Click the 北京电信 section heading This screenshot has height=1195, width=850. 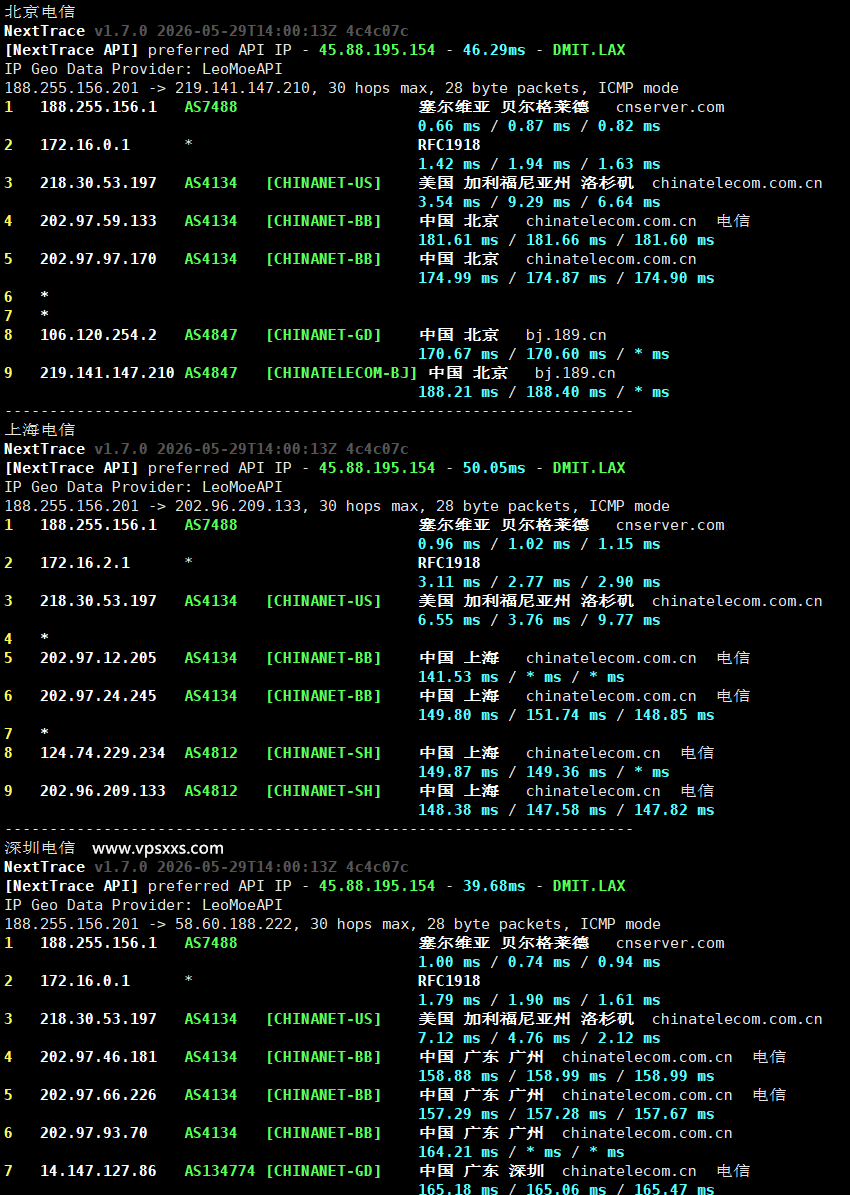point(40,11)
